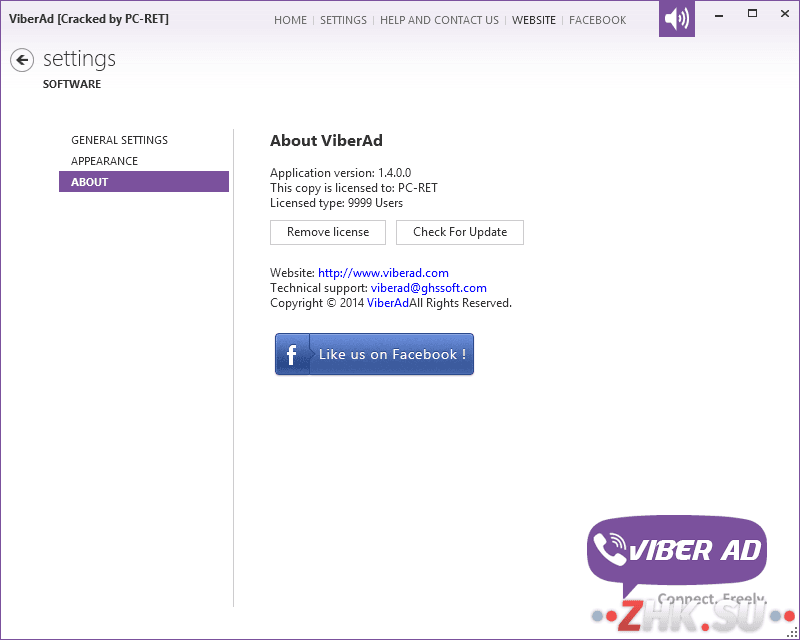Mute sound with the purple speaker icon
The image size is (800, 640).
[x=677, y=19]
